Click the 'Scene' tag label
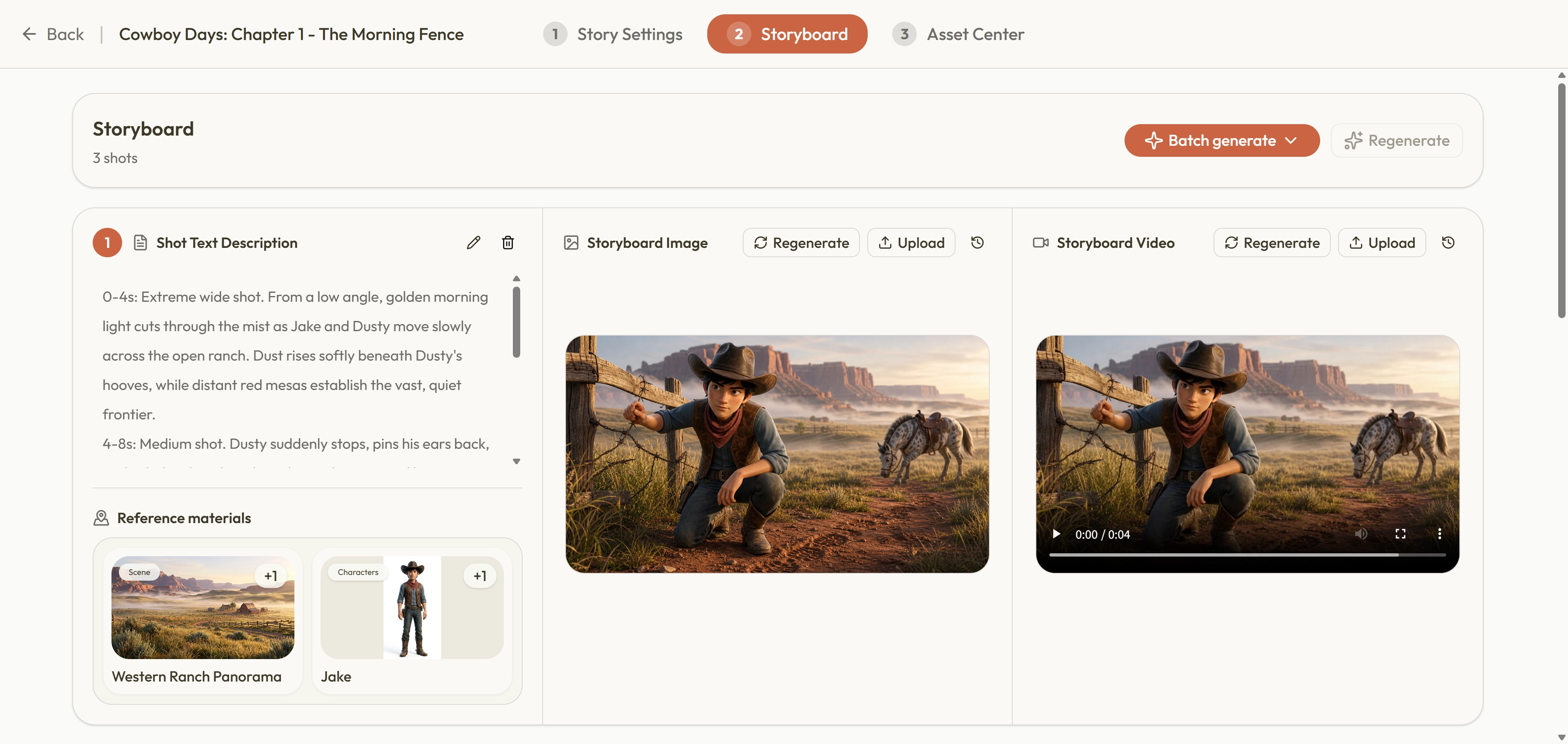Viewport: 1568px width, 744px height. coord(139,572)
